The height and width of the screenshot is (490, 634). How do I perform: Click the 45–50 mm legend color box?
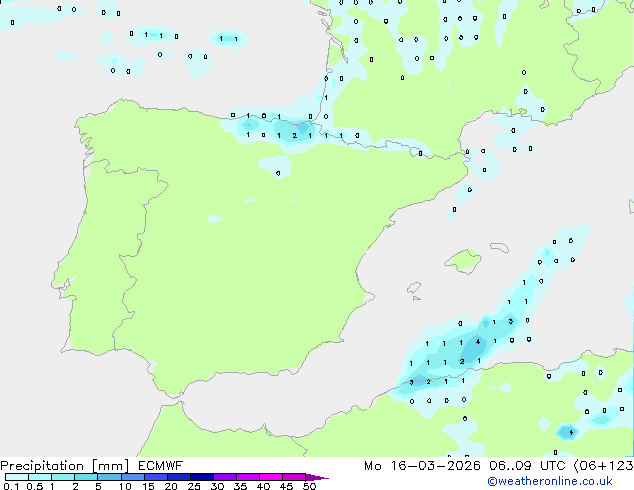[x=294, y=477]
